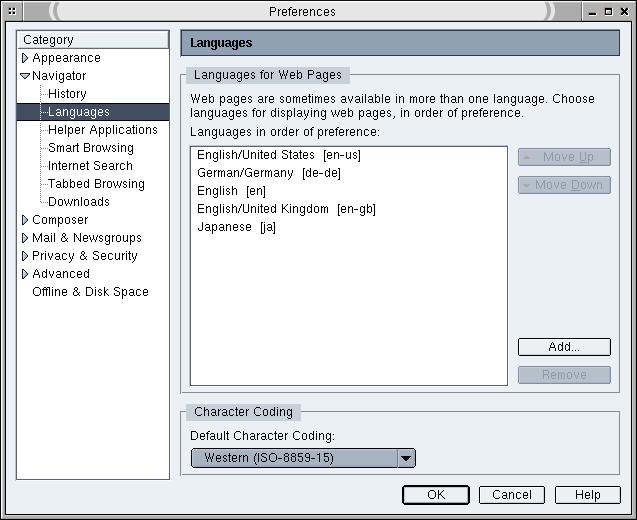Viewport: 637px width, 520px height.
Task: Expand the Advanced category
Action: (x=25, y=274)
